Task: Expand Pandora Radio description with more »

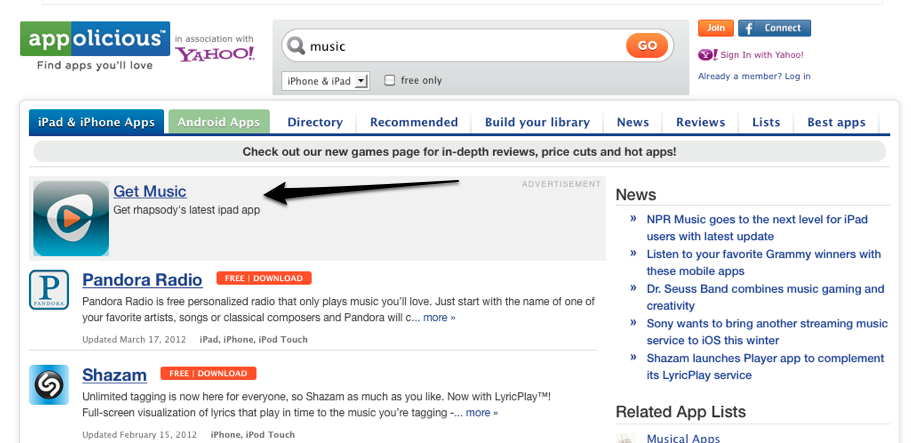Action: pyautogui.click(x=439, y=317)
